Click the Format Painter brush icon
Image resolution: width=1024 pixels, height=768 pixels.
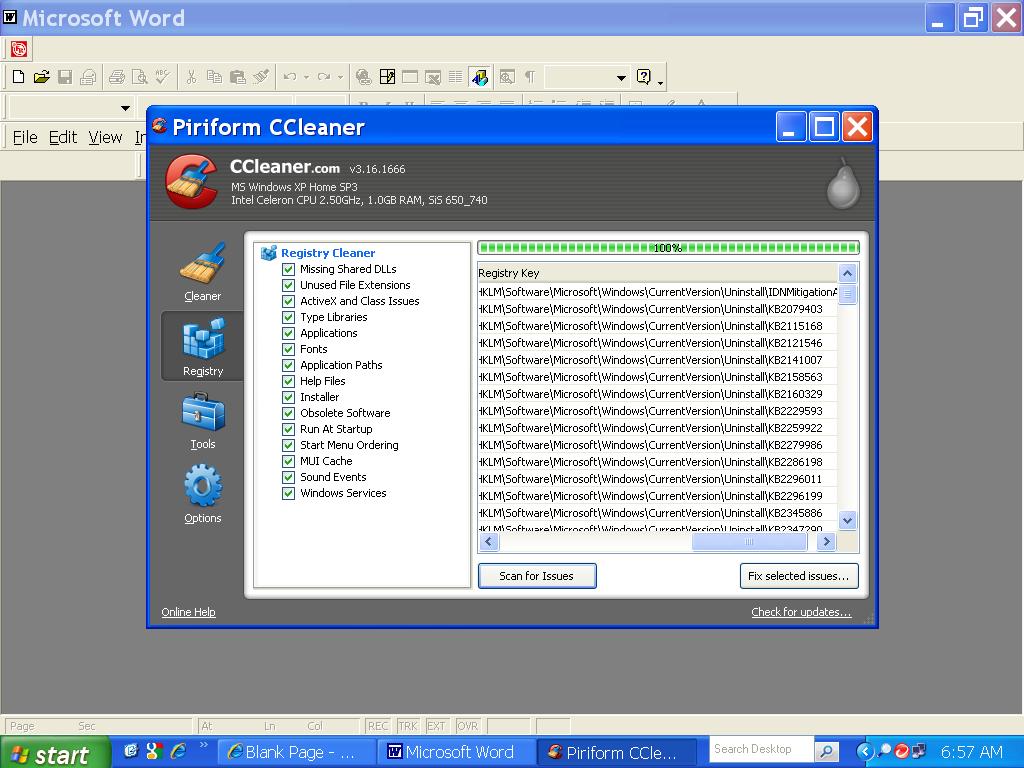coord(261,77)
